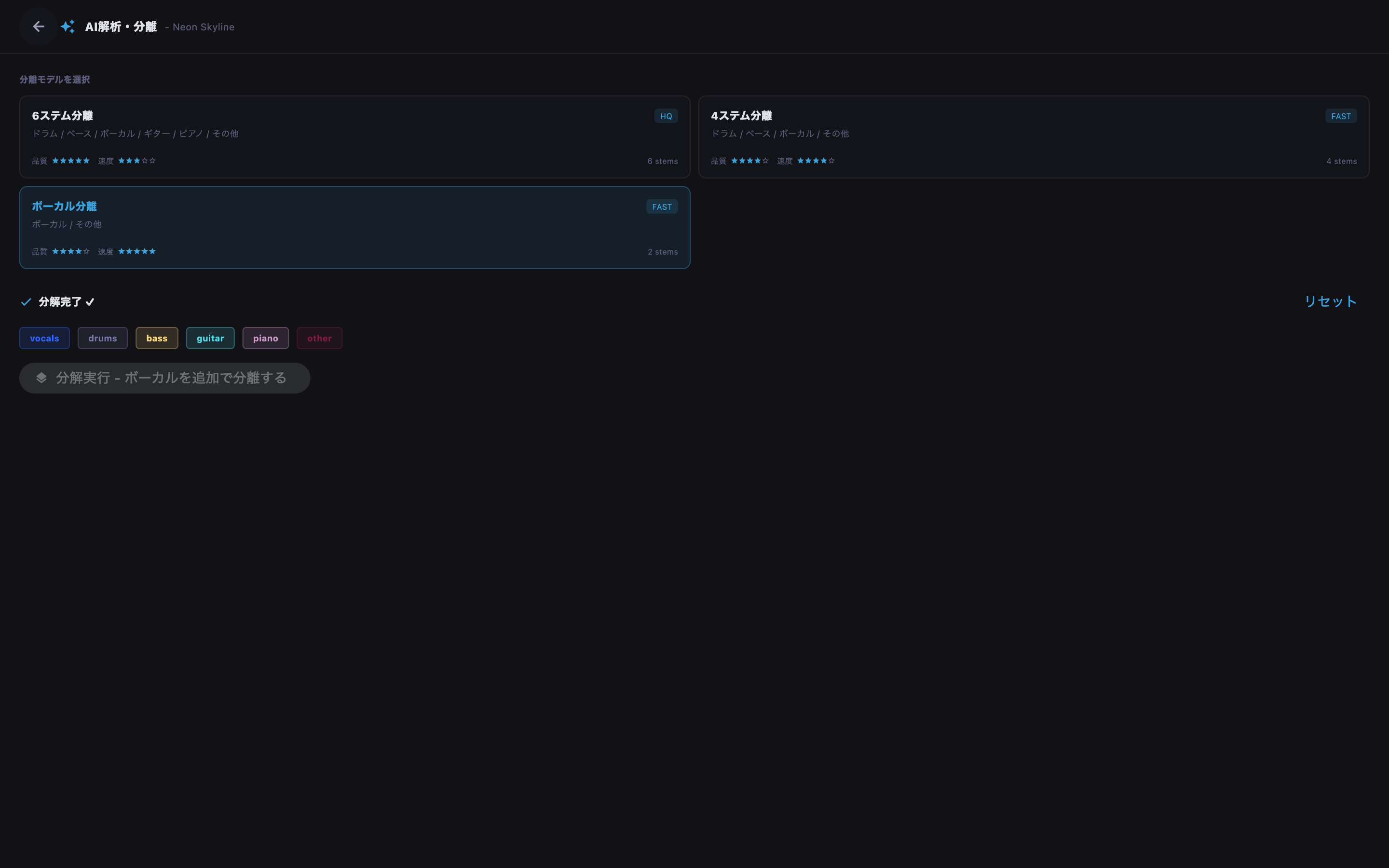
Task: Click the '6 stems' label
Action: [x=662, y=162]
